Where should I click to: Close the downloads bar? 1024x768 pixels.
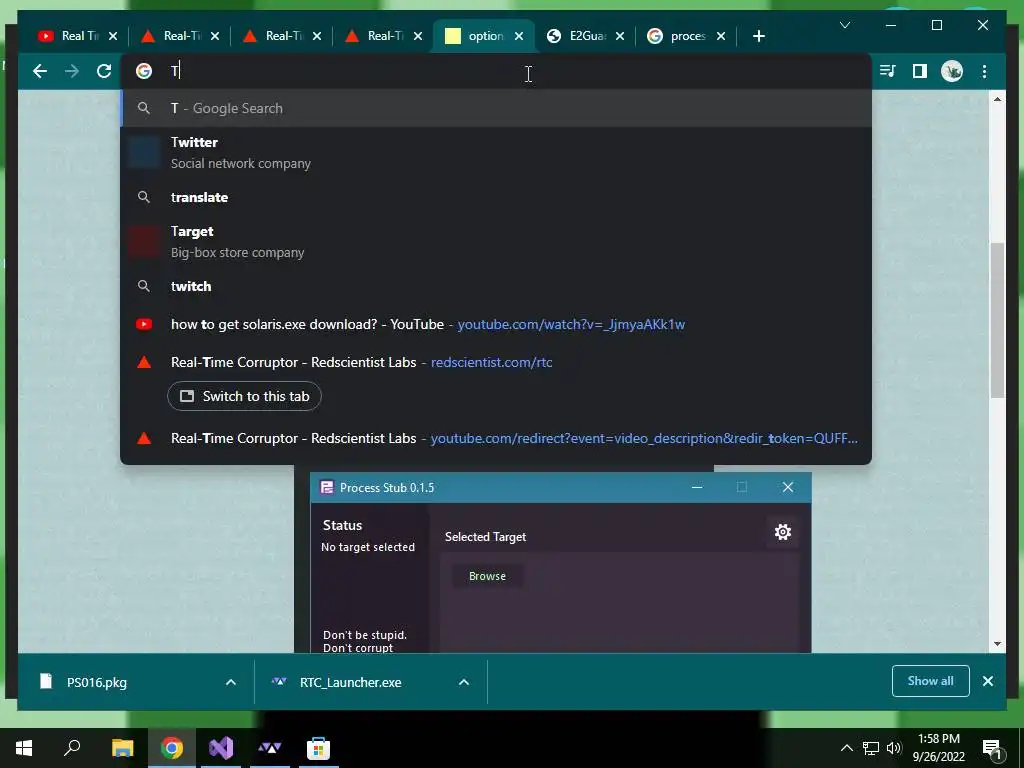[988, 681]
